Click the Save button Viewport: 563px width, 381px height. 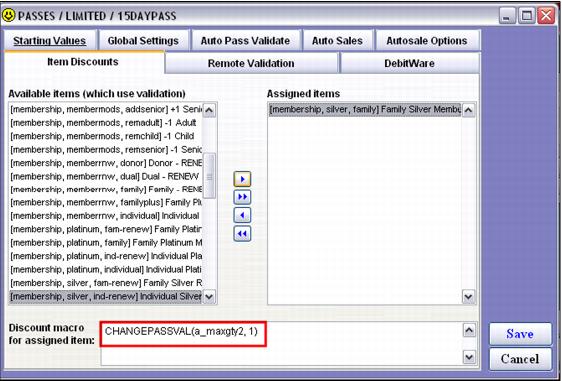click(520, 334)
